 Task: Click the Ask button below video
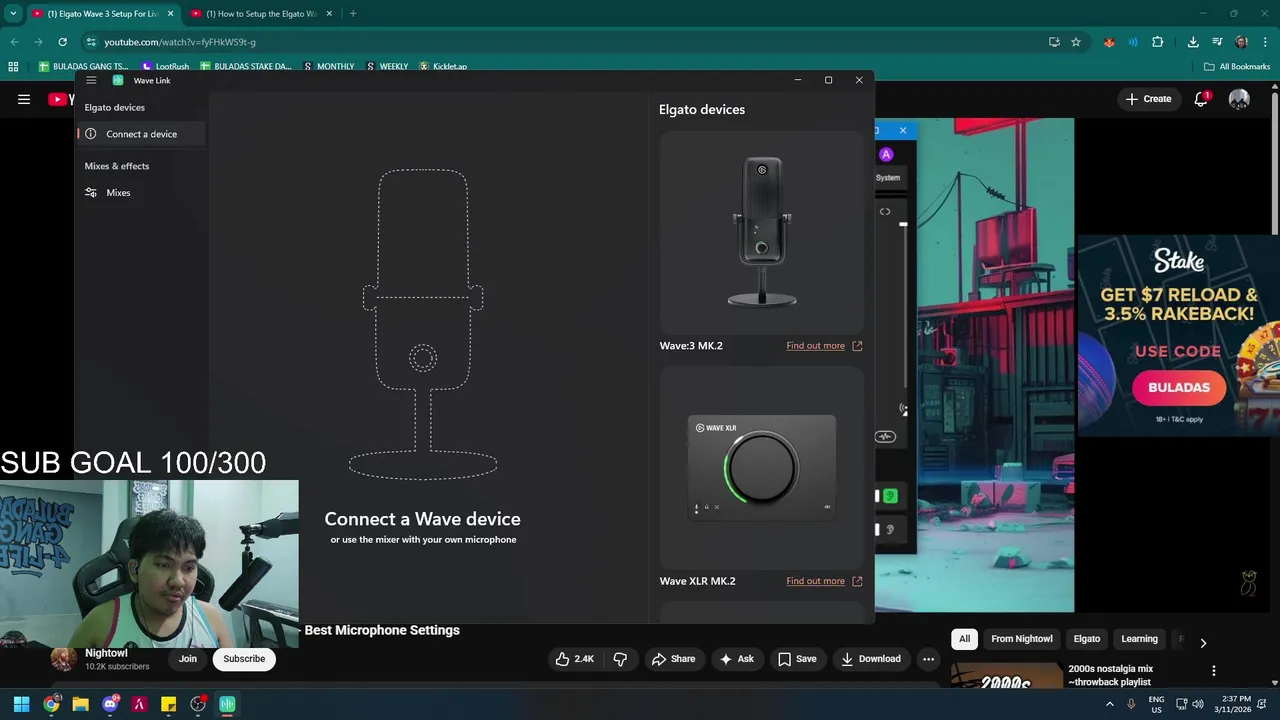[x=736, y=659]
